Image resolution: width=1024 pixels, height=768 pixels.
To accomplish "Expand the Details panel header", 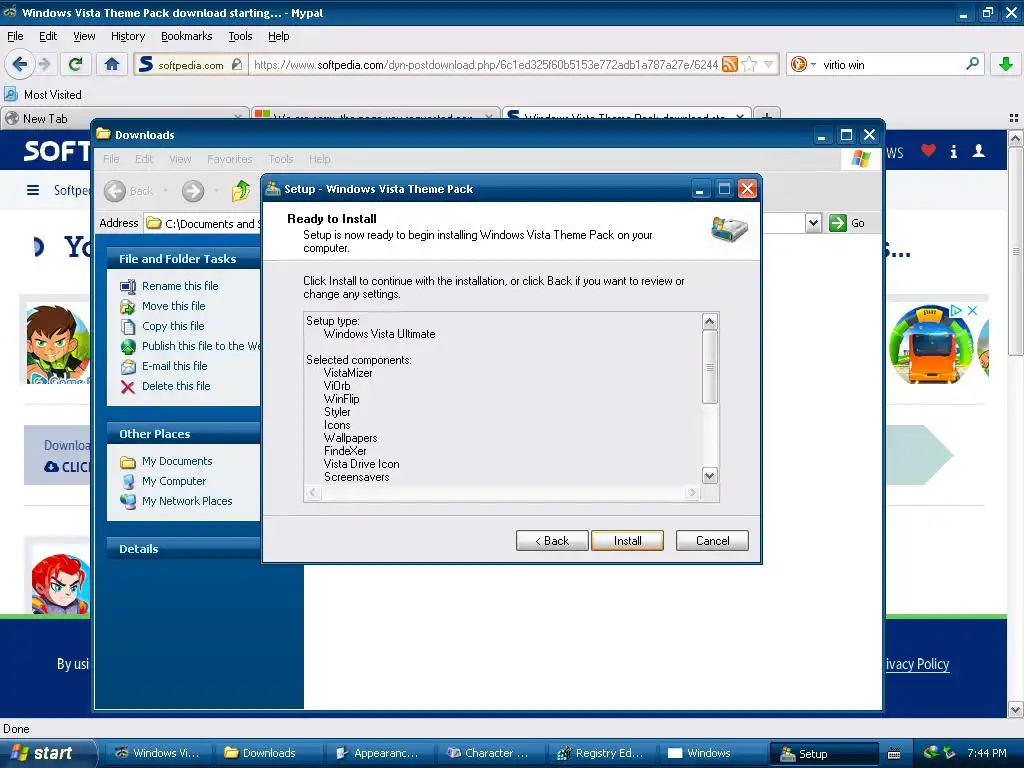I will click(184, 549).
